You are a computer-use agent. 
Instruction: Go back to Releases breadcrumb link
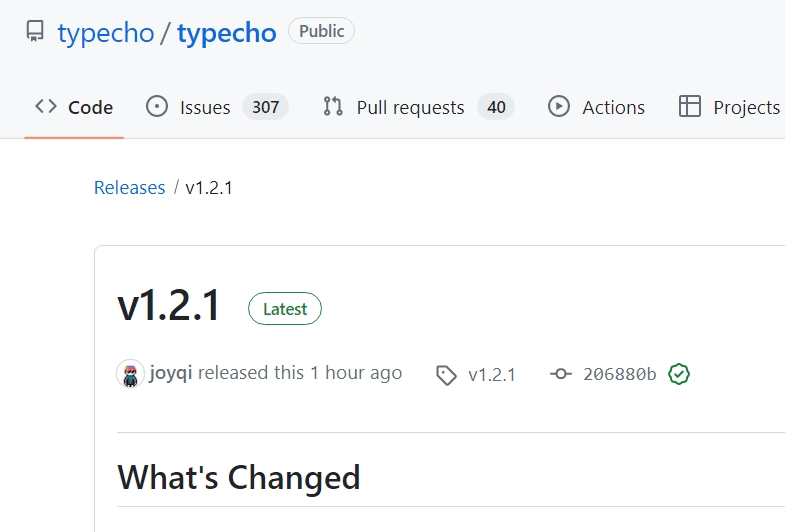130,188
